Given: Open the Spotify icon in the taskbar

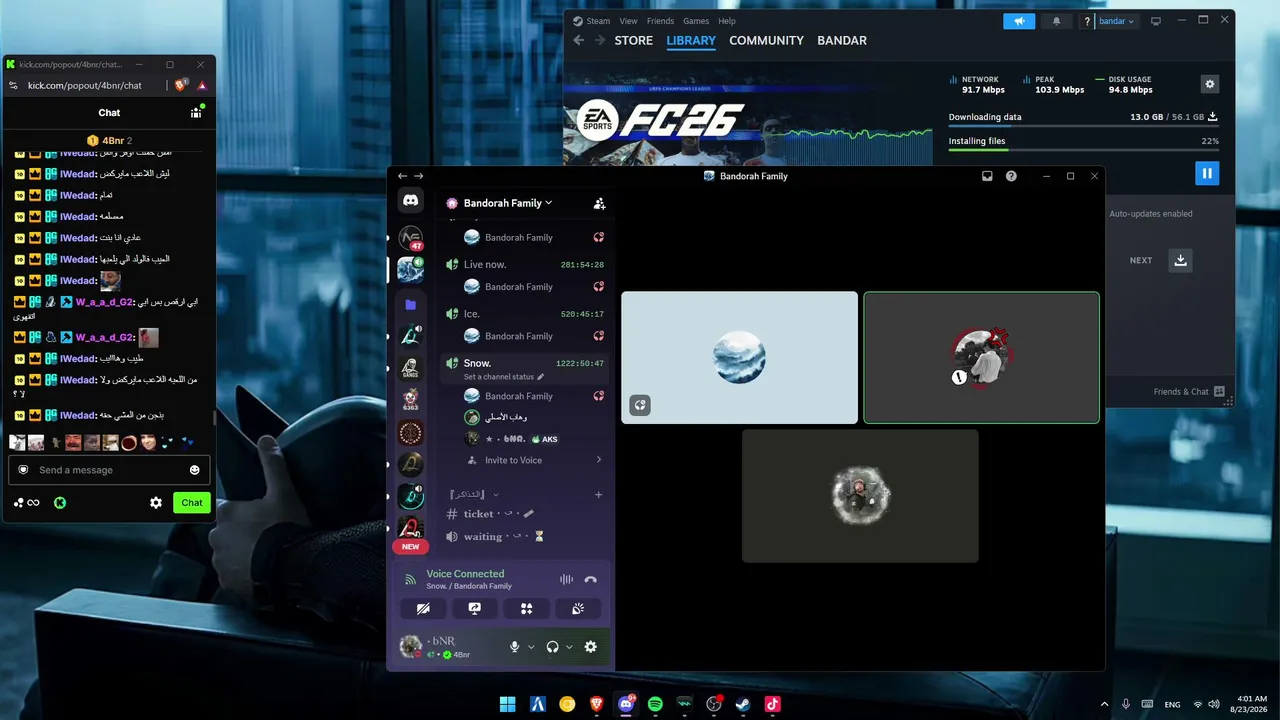Looking at the screenshot, I should 655,704.
